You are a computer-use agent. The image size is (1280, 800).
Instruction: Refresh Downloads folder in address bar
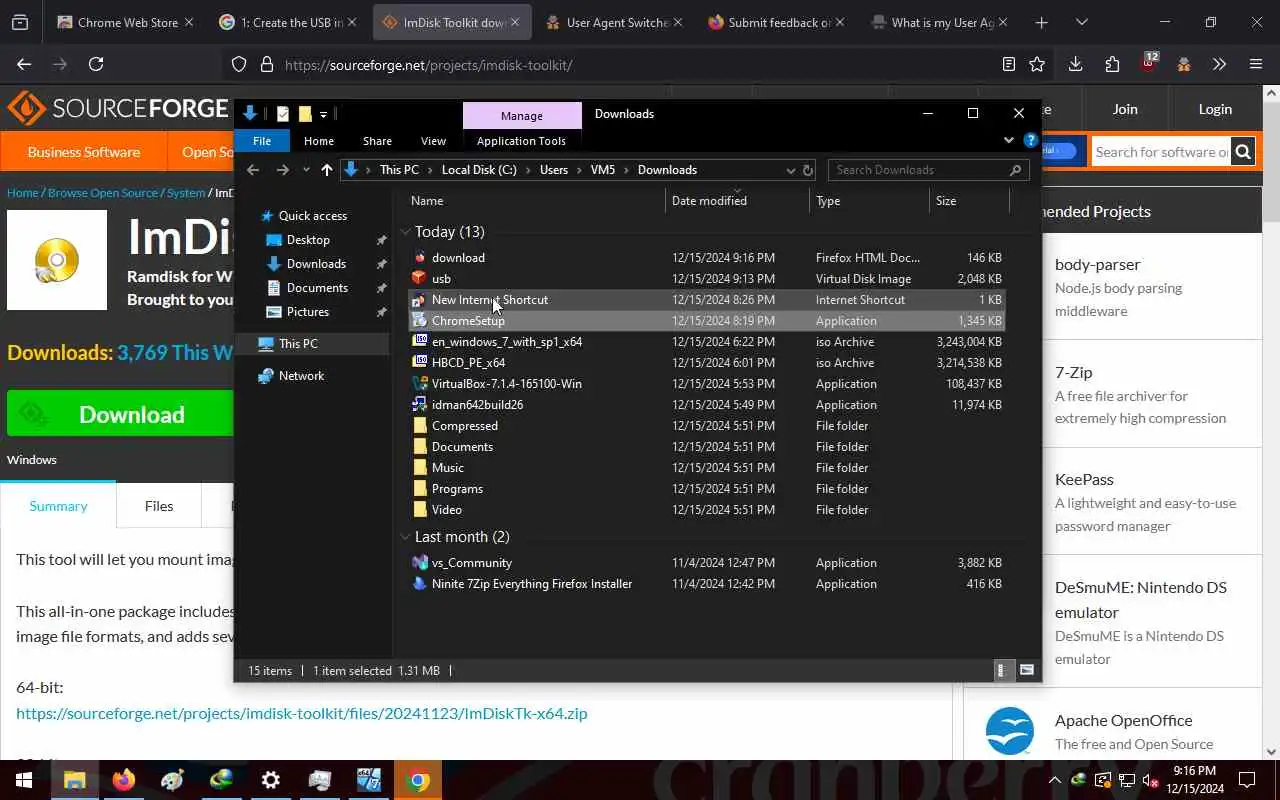(x=808, y=170)
